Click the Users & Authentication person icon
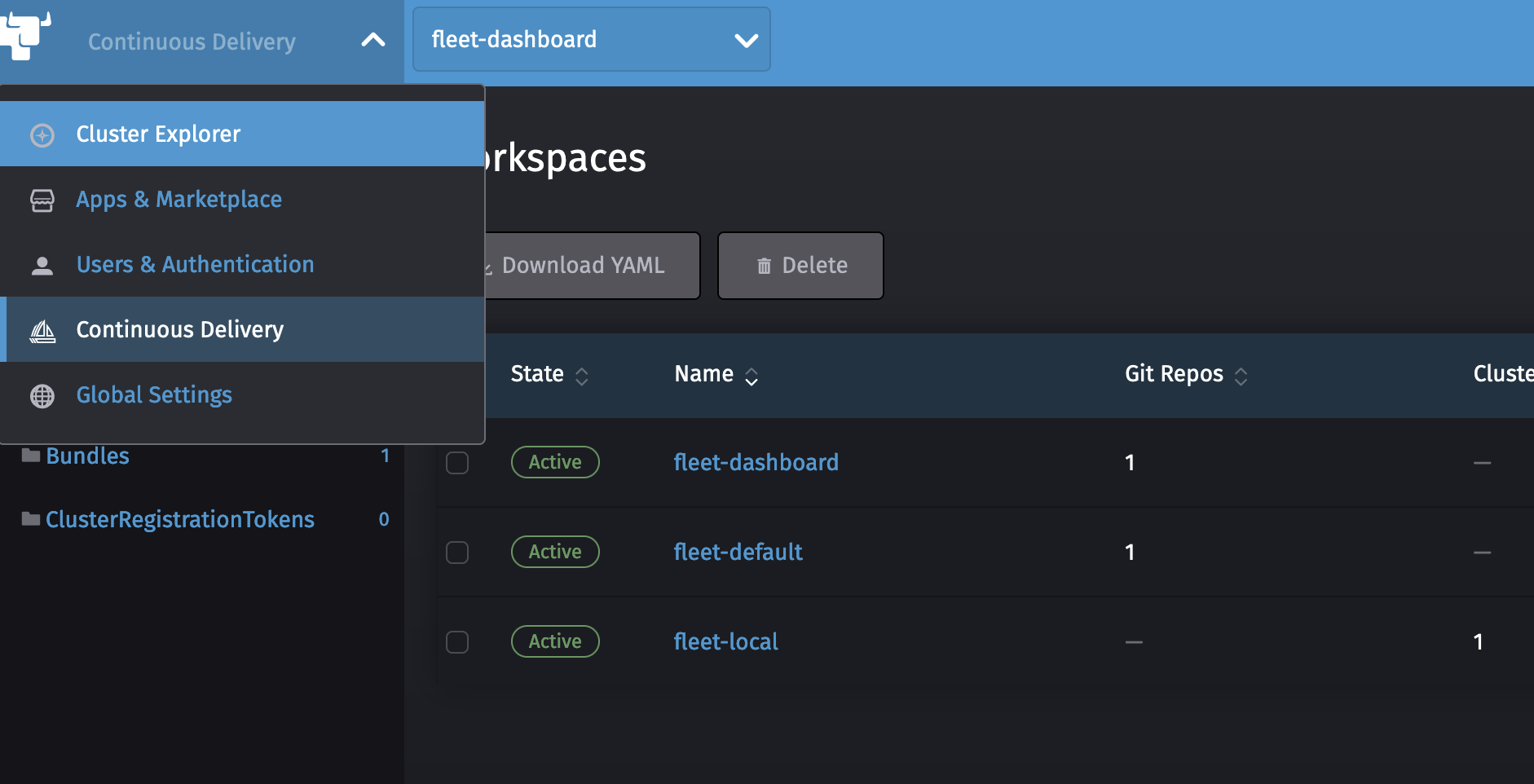1534x784 pixels. 42,266
